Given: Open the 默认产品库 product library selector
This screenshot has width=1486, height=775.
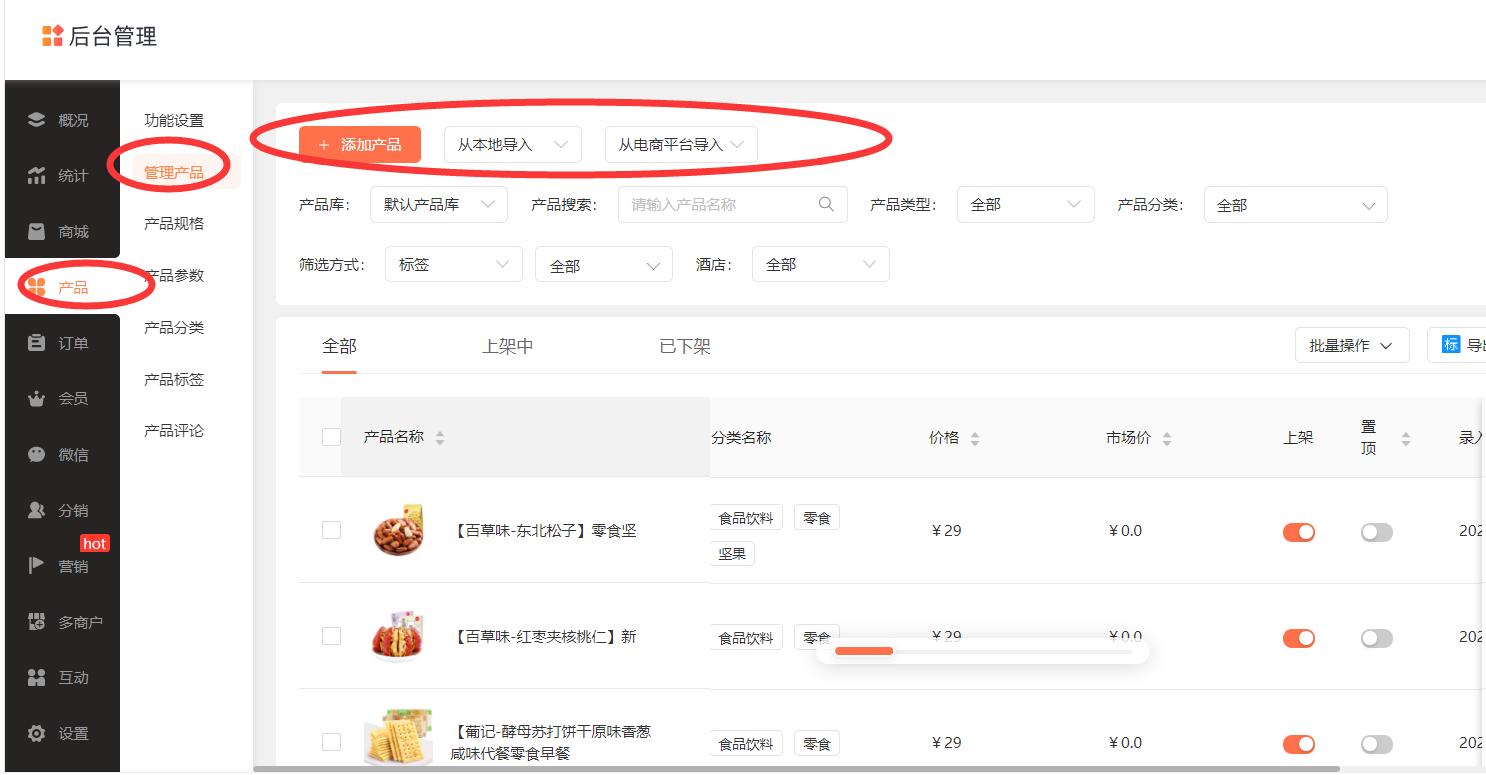Looking at the screenshot, I should pyautogui.click(x=438, y=204).
